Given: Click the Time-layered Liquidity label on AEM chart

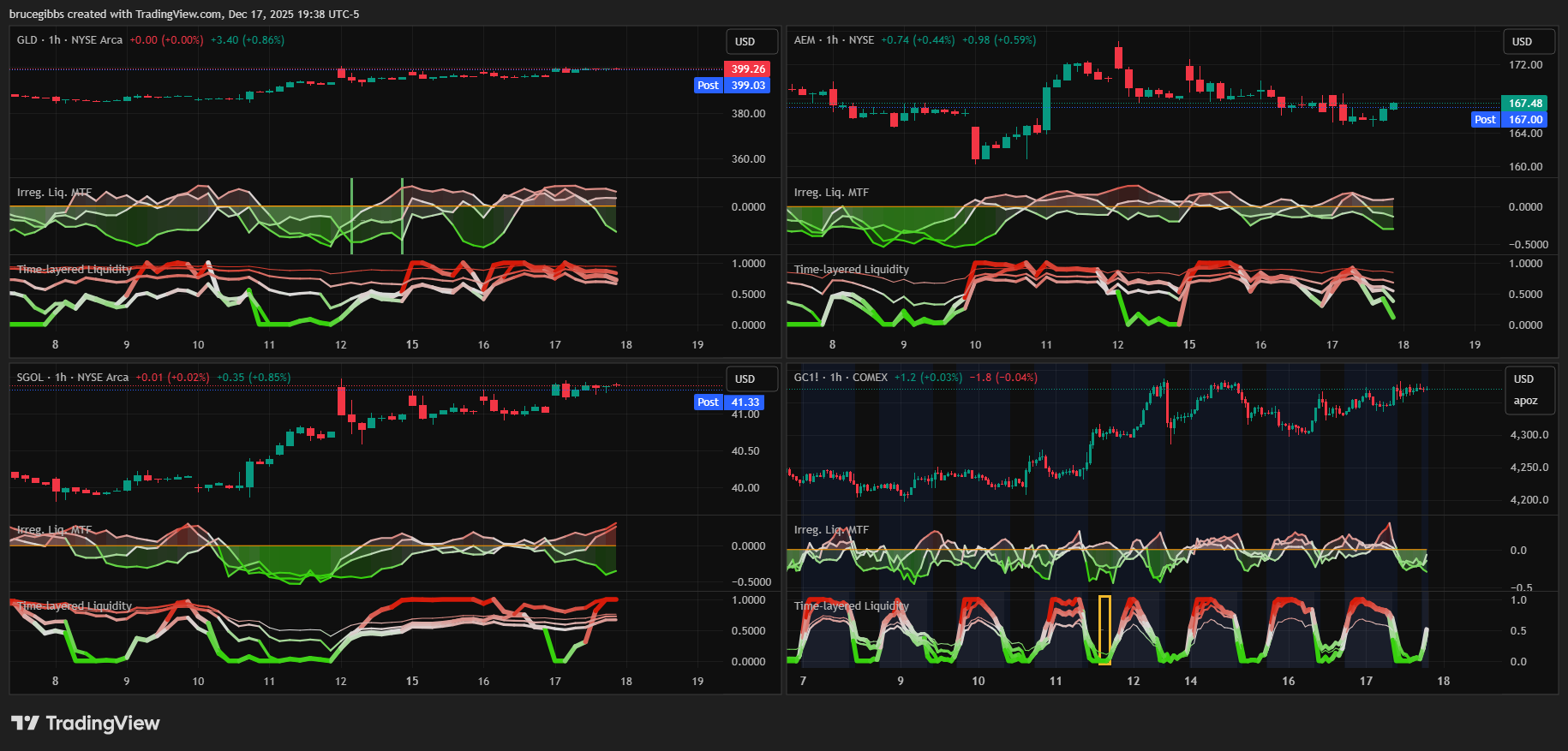Looking at the screenshot, I should [851, 270].
